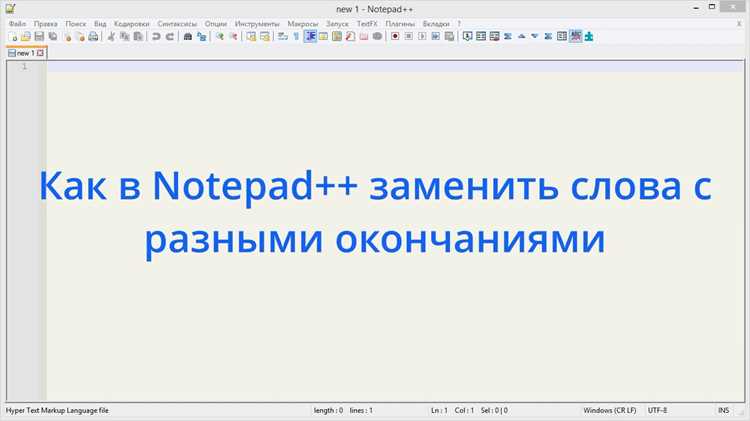Viewport: 750px width, 421px height.
Task: Toggle synchronized vertical scrolling
Action: pos(251,36)
